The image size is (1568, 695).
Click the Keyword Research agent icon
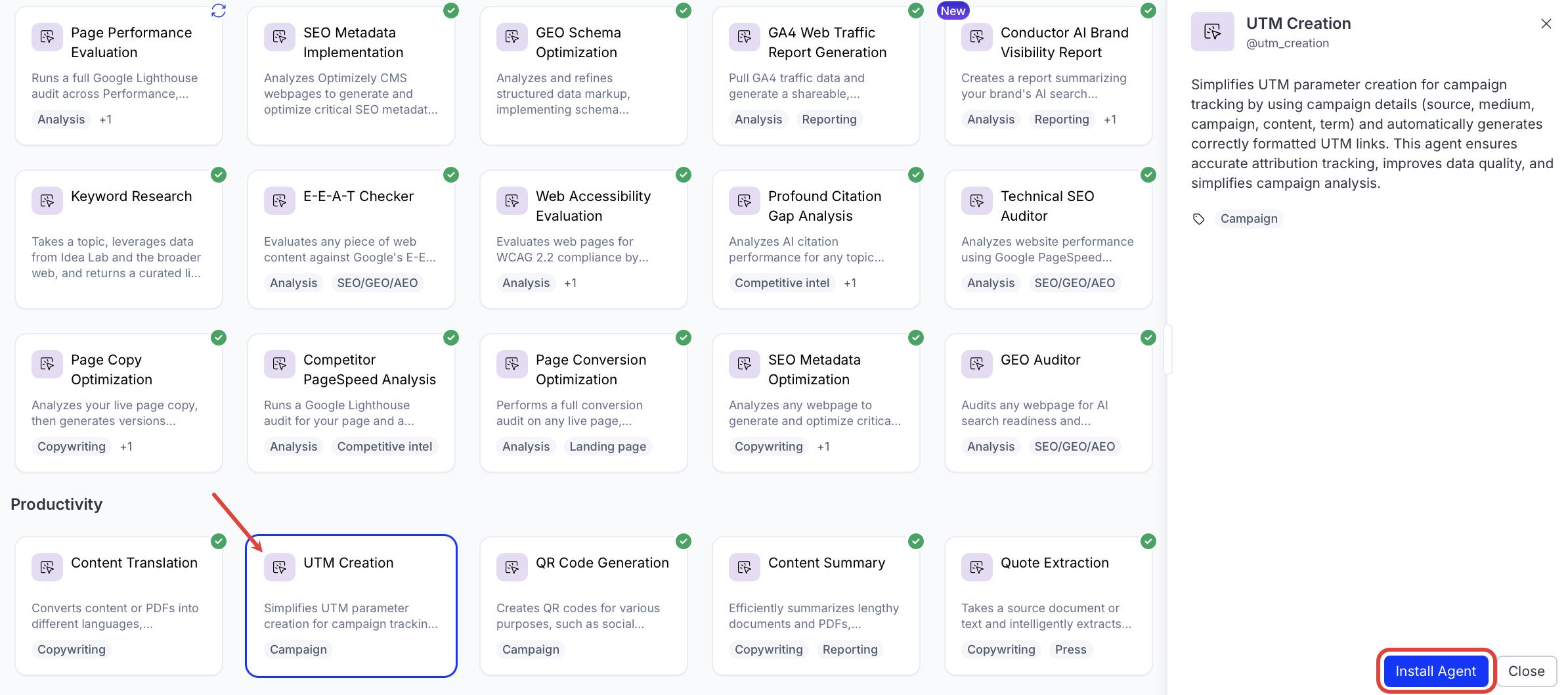[x=47, y=200]
